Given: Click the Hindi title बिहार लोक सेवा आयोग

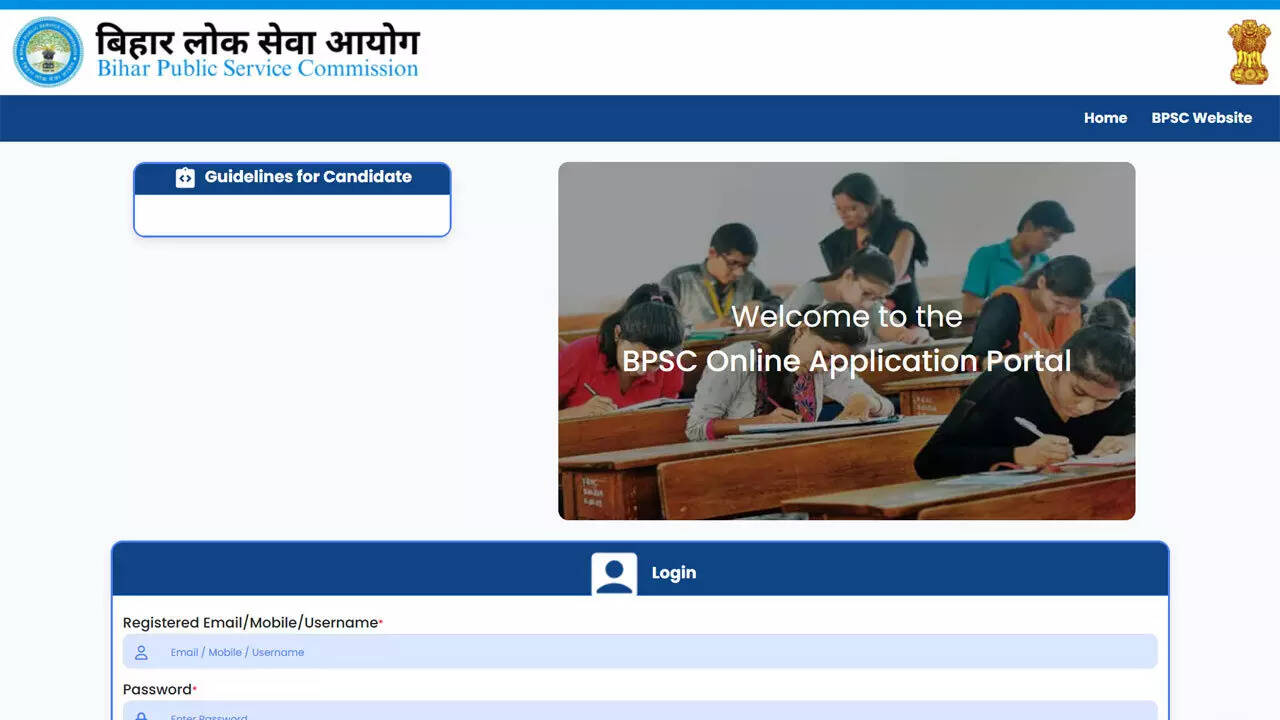Looking at the screenshot, I should click(257, 40).
